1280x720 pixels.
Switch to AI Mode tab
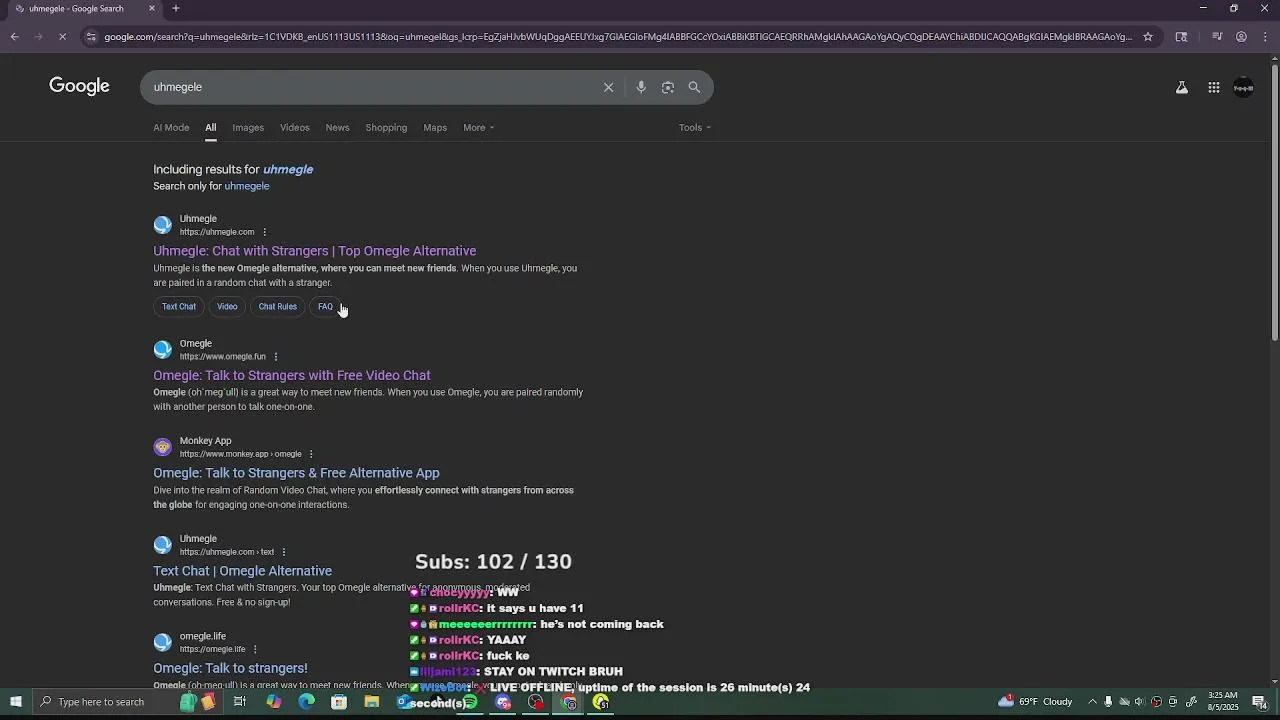[x=171, y=128]
